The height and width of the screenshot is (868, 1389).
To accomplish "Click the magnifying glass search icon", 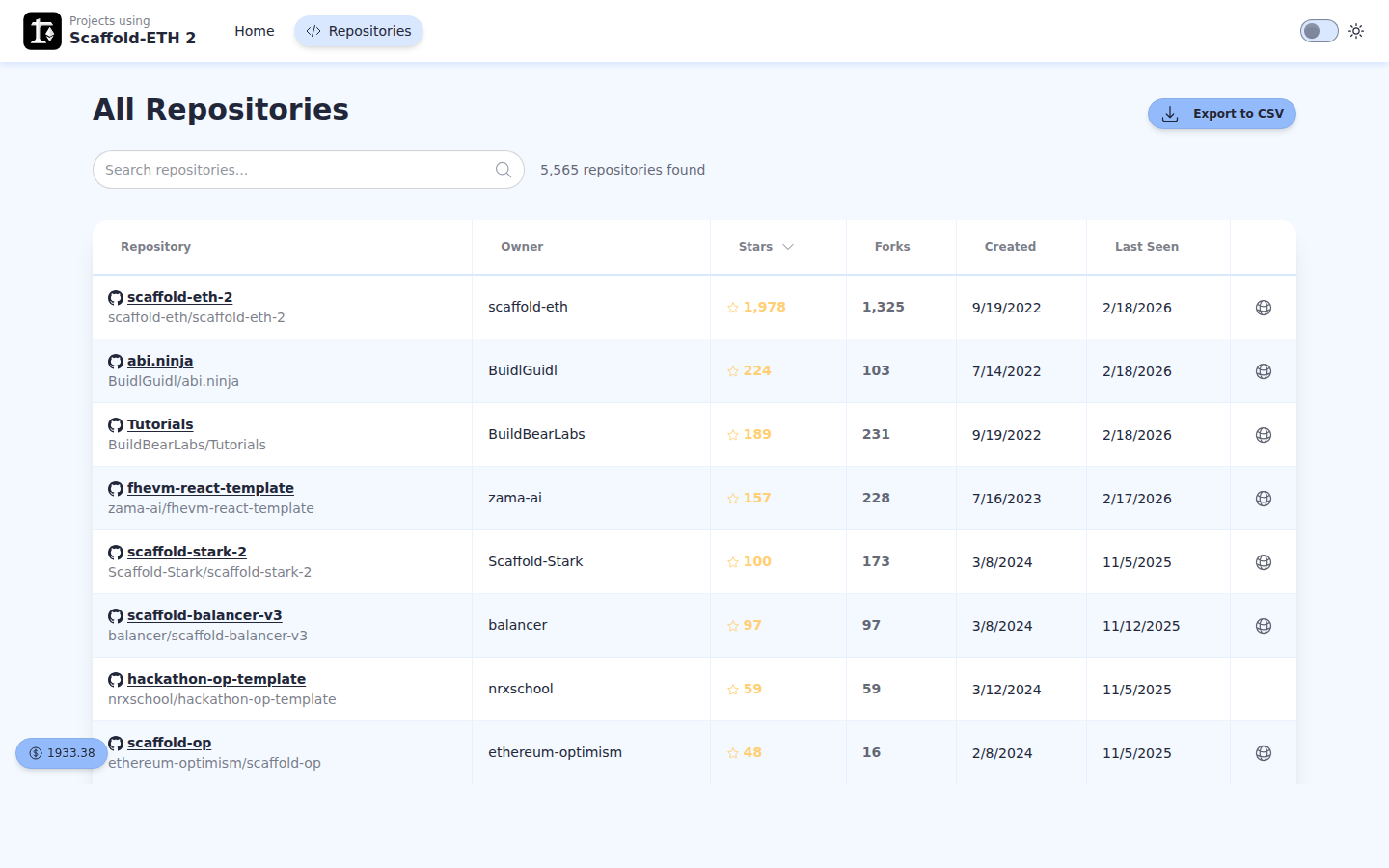I will click(504, 170).
